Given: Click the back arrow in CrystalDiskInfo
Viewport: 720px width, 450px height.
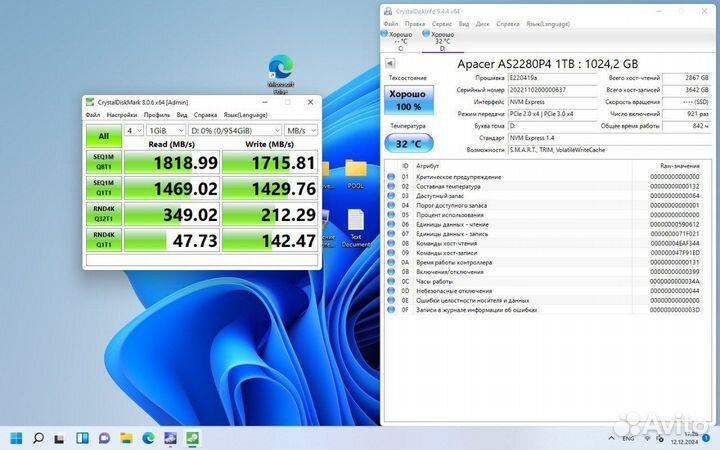Looking at the screenshot, I should click(x=390, y=63).
